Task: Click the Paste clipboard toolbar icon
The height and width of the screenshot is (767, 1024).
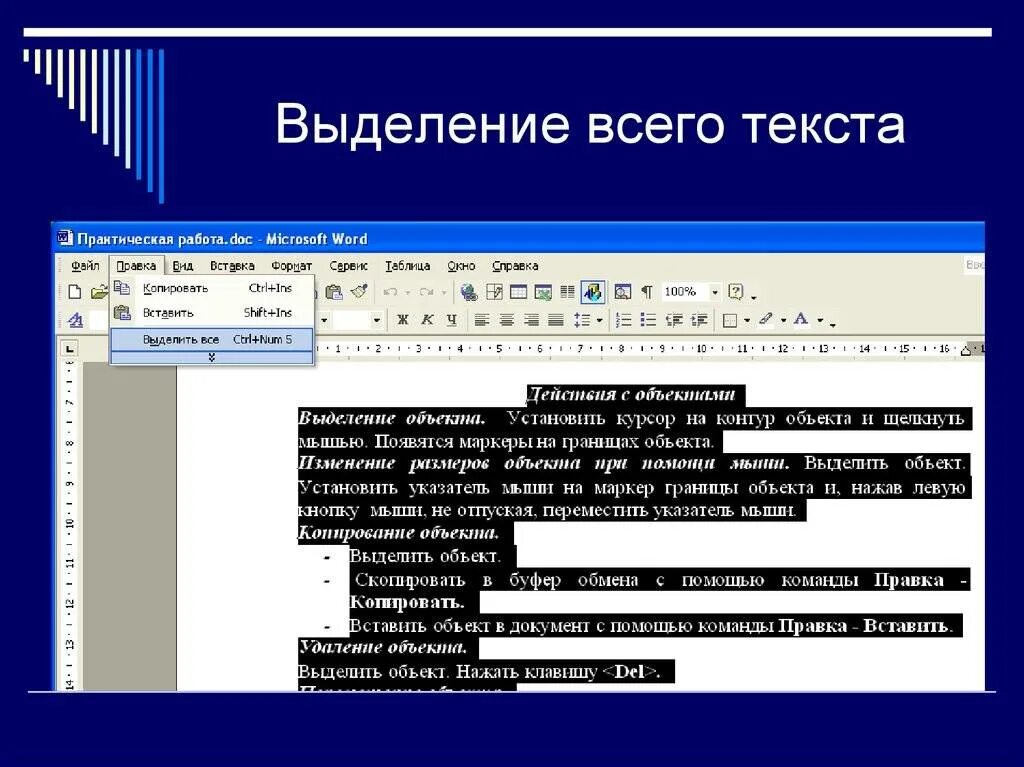Action: pos(334,292)
